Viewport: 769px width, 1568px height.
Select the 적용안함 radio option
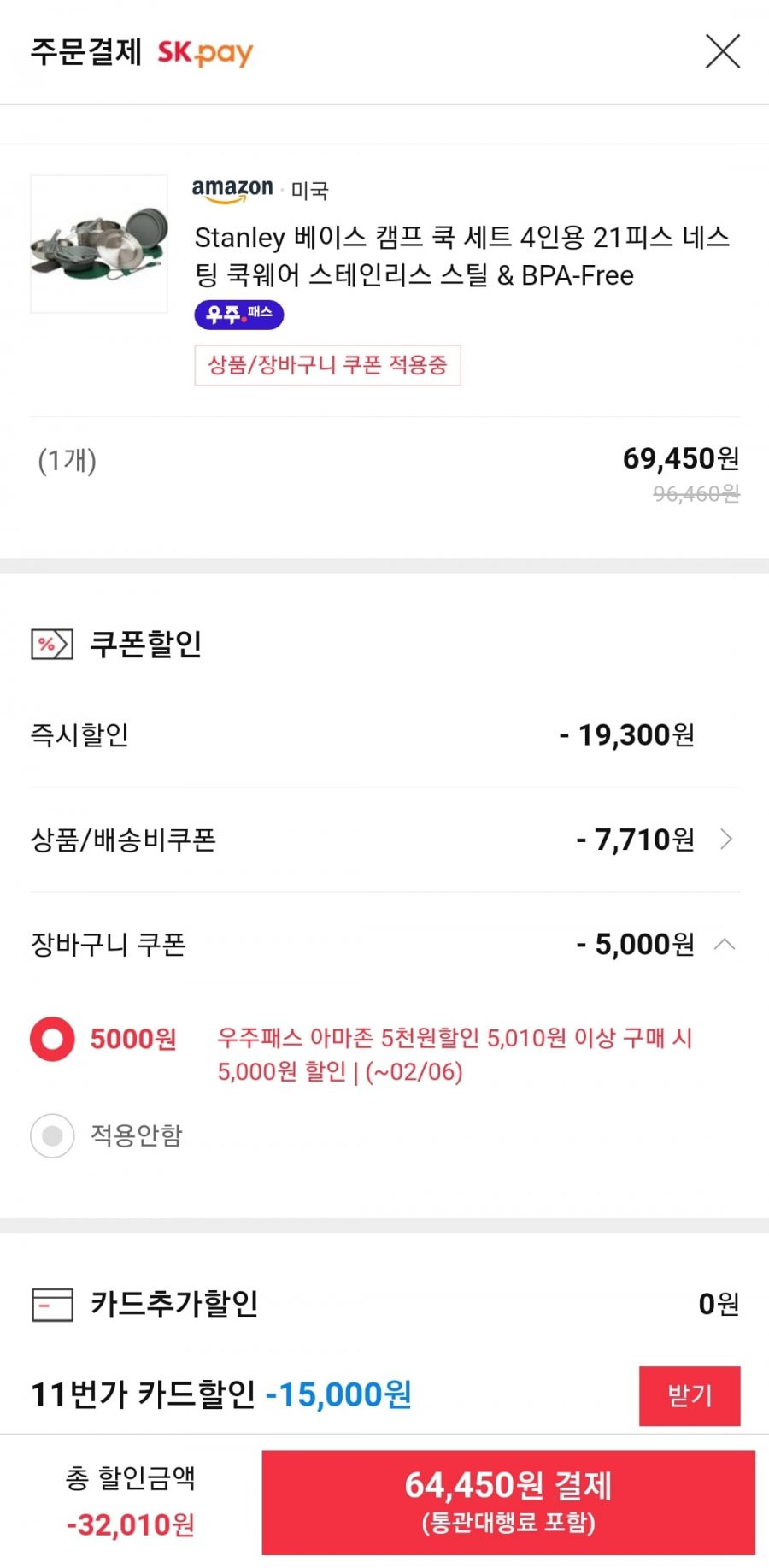click(x=52, y=1135)
